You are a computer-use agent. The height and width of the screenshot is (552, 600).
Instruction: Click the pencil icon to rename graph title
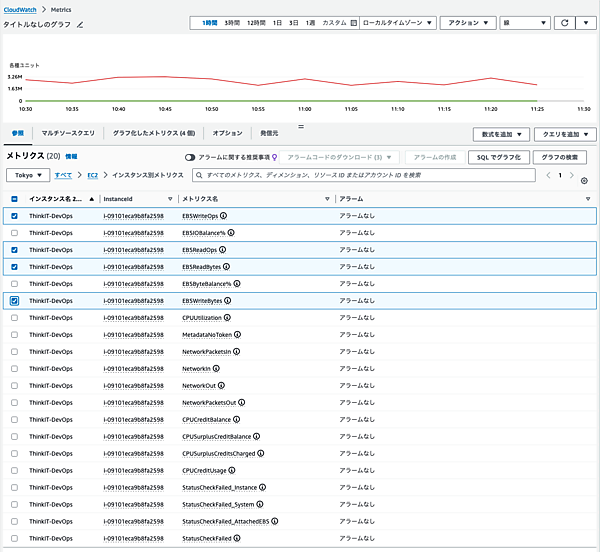81,24
